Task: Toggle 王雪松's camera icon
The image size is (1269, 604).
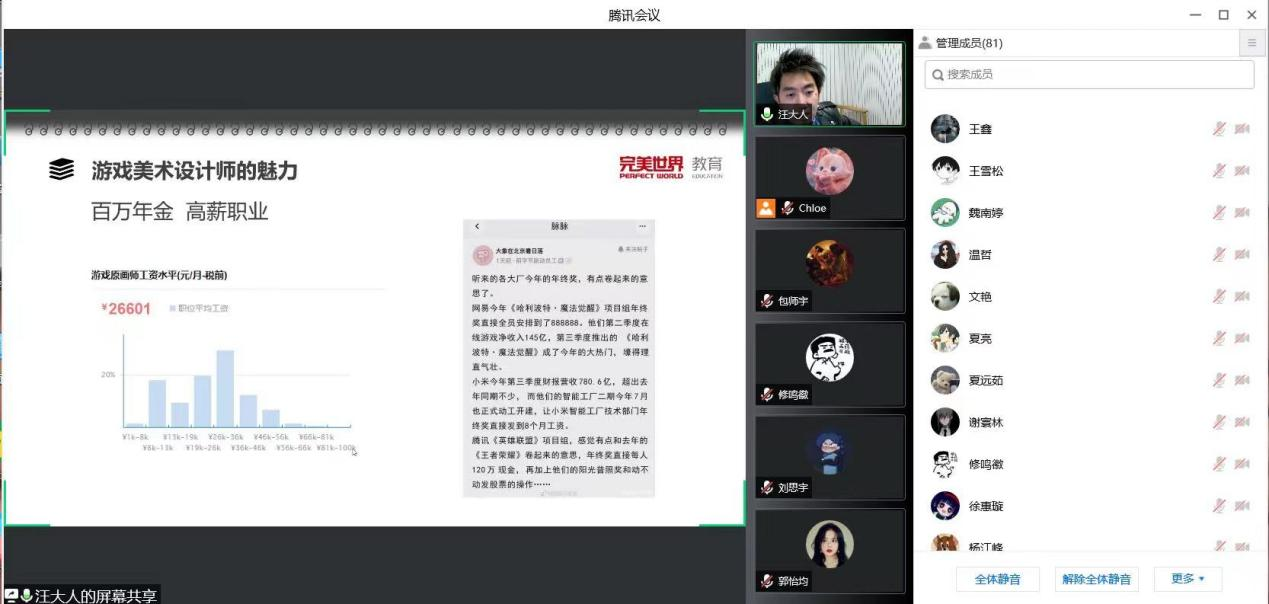Action: click(x=1242, y=171)
